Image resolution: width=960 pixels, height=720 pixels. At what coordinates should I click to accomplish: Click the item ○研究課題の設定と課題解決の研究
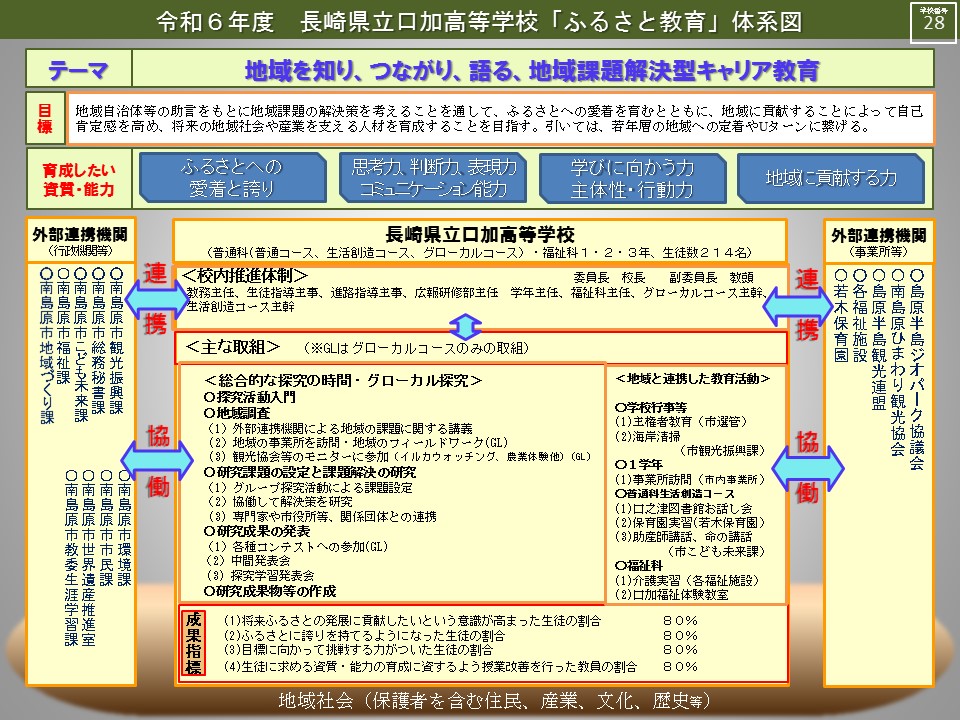pos(310,472)
